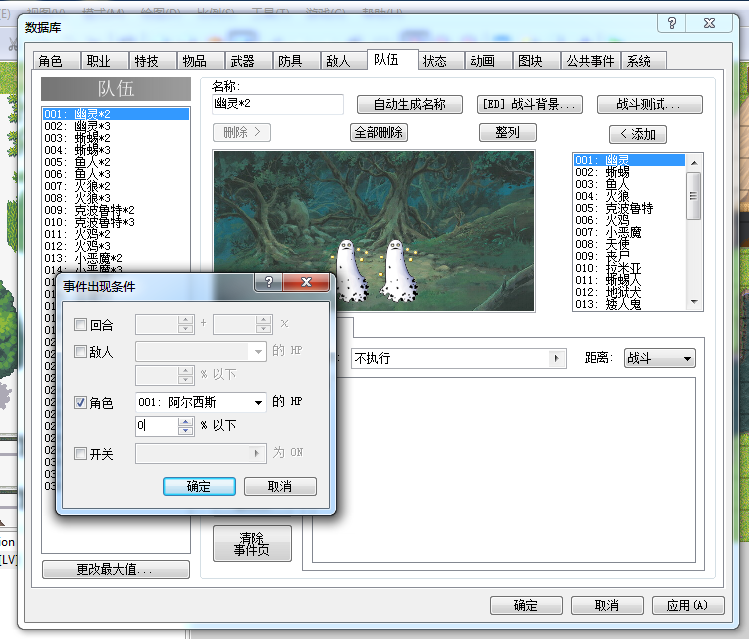Click the 名称 input field containing 幽灵*2

[x=278, y=104]
